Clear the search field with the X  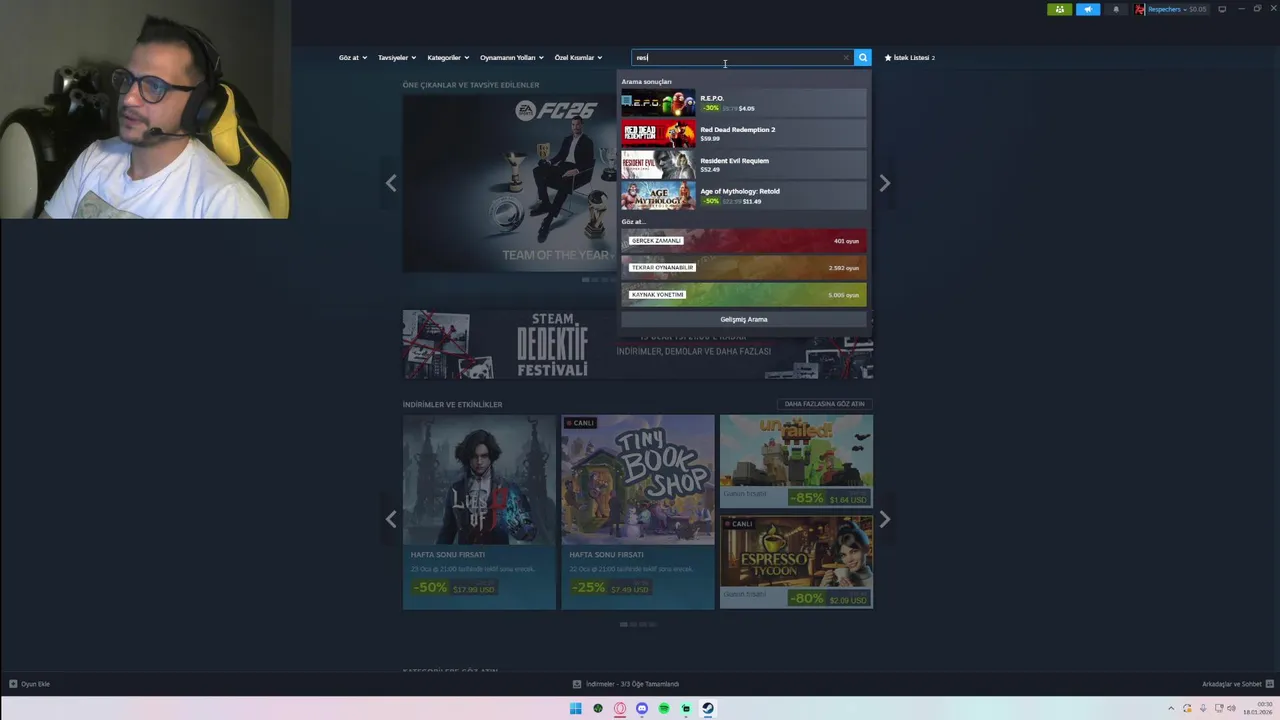coord(846,58)
